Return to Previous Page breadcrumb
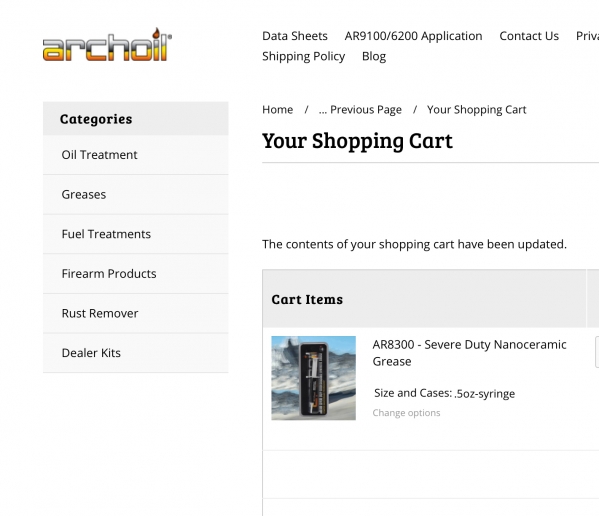The width and height of the screenshot is (599, 516). click(x=360, y=110)
